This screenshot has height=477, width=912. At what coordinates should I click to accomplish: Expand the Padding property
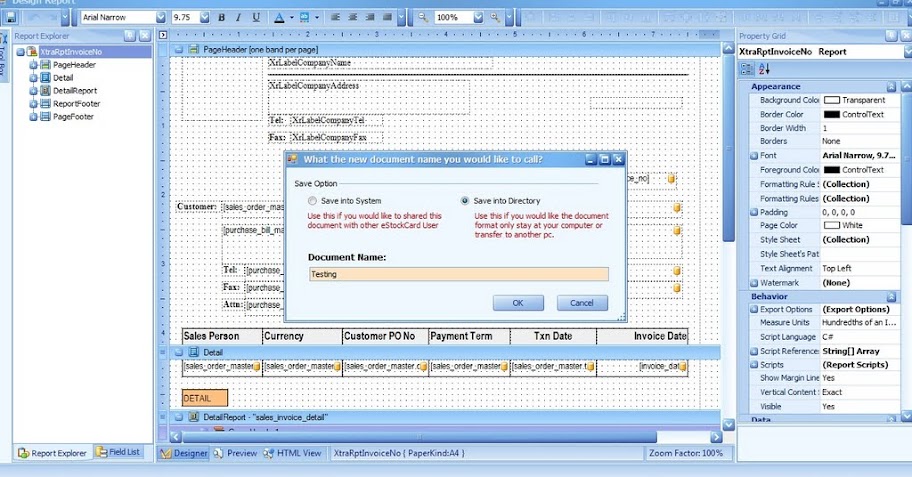pyautogui.click(x=754, y=212)
